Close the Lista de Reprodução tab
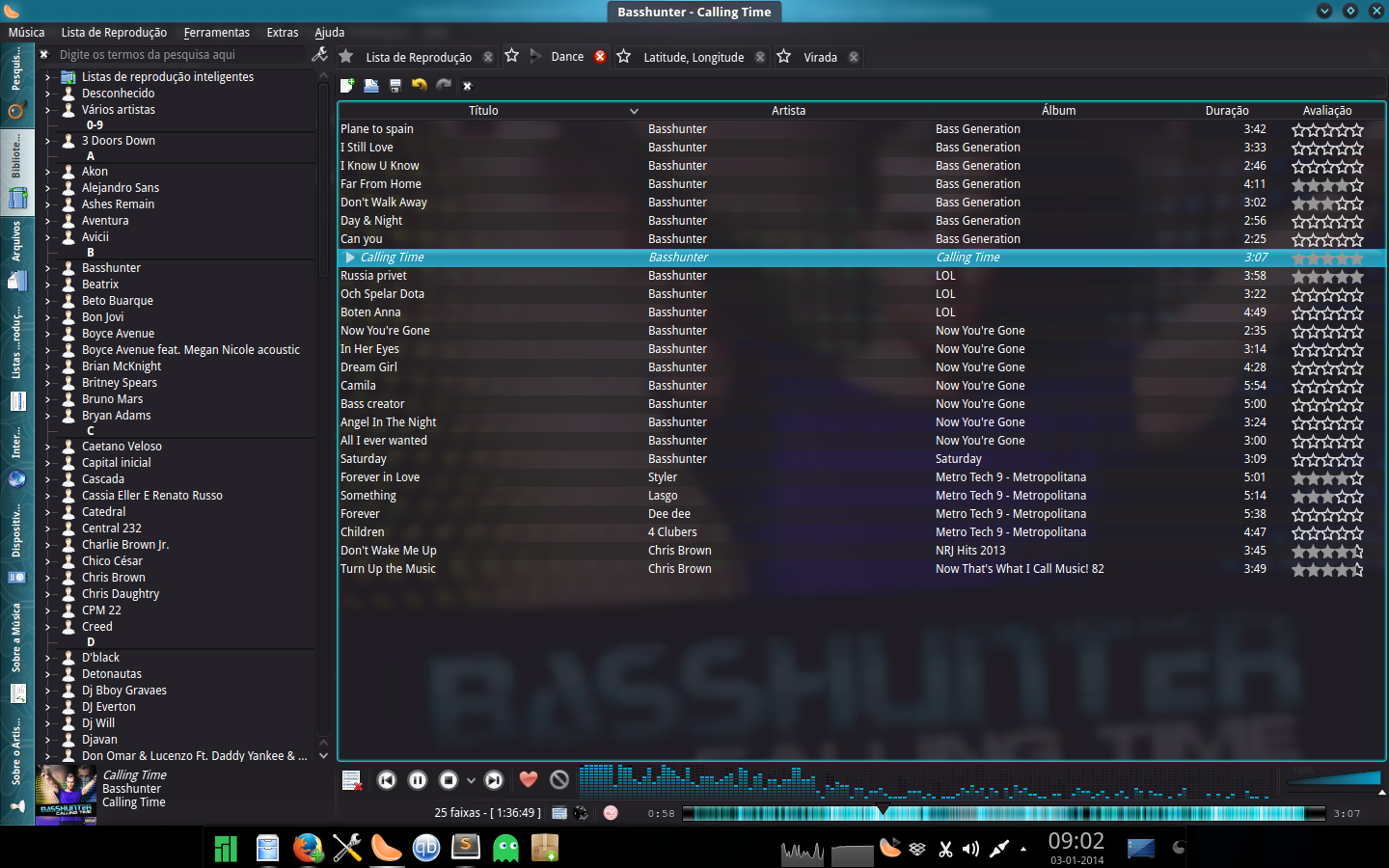The image size is (1389, 868). tap(488, 57)
